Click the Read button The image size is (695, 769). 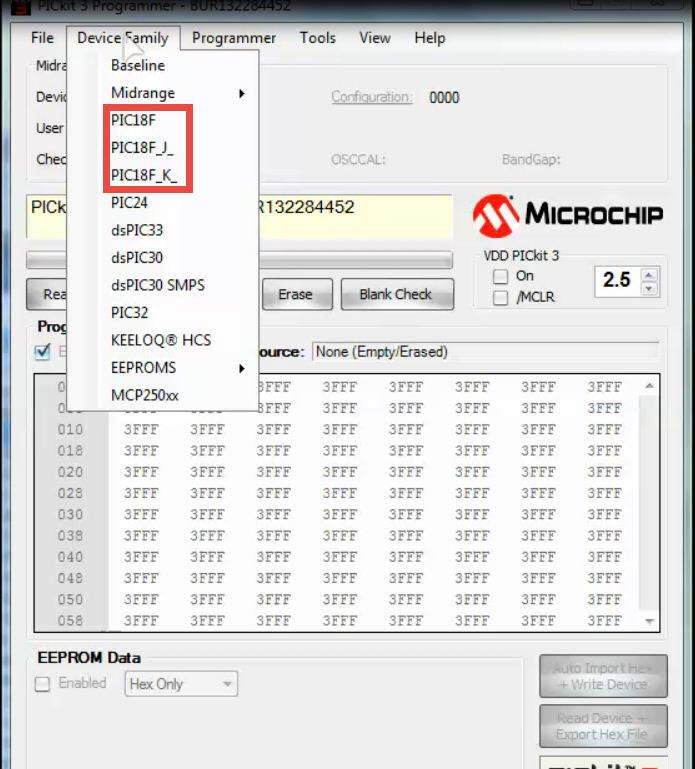click(47, 294)
